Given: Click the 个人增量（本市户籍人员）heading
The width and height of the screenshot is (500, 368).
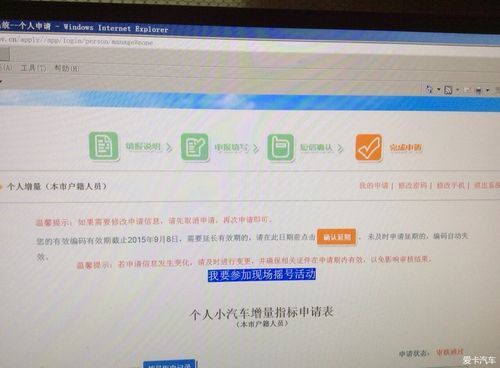Looking at the screenshot, I should pos(57,186).
